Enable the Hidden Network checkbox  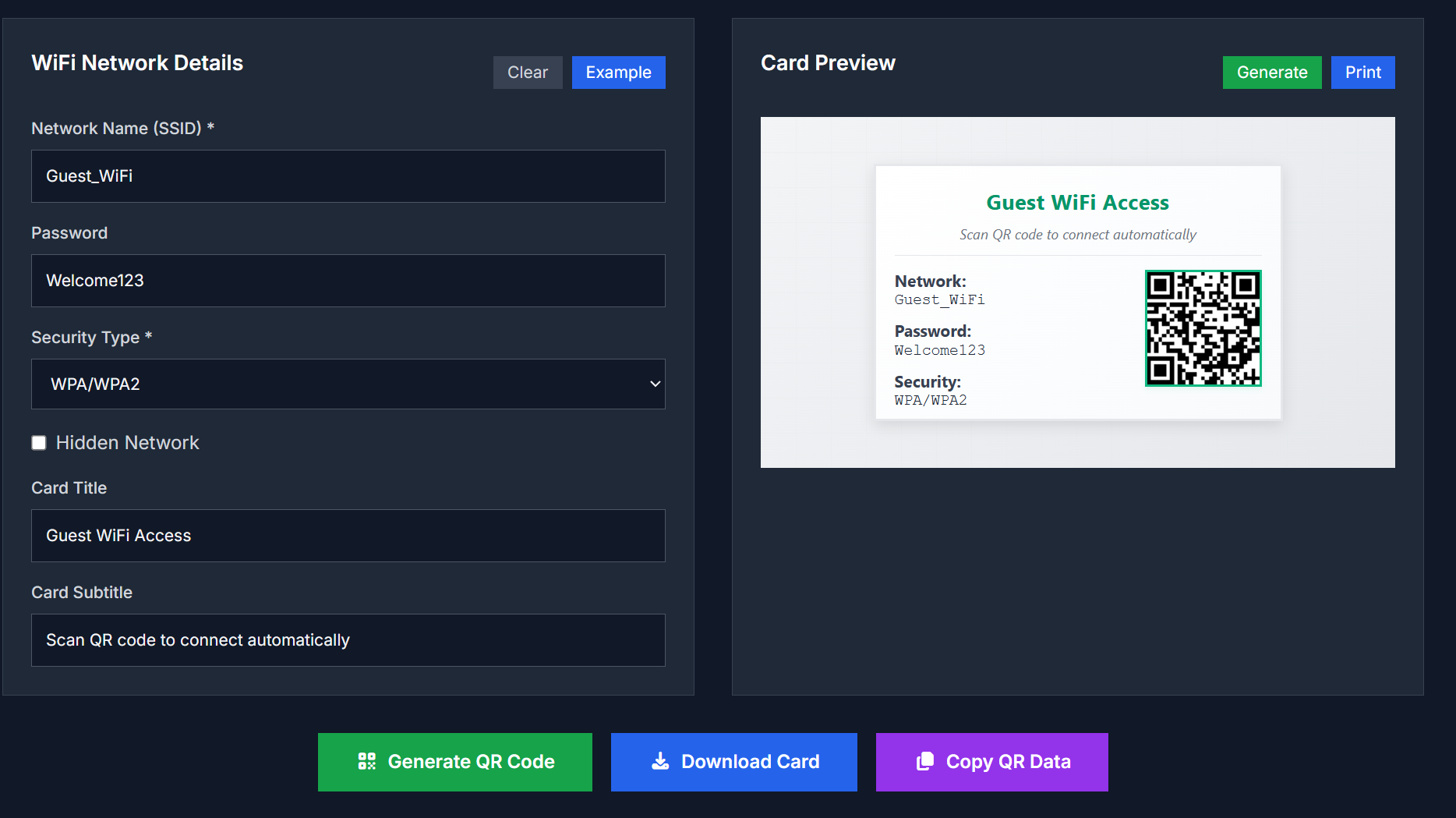[39, 443]
